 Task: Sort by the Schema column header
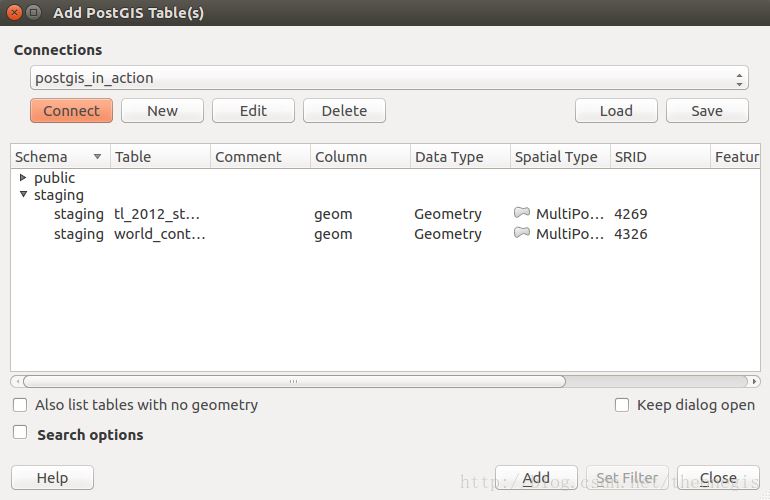pyautogui.click(x=60, y=157)
